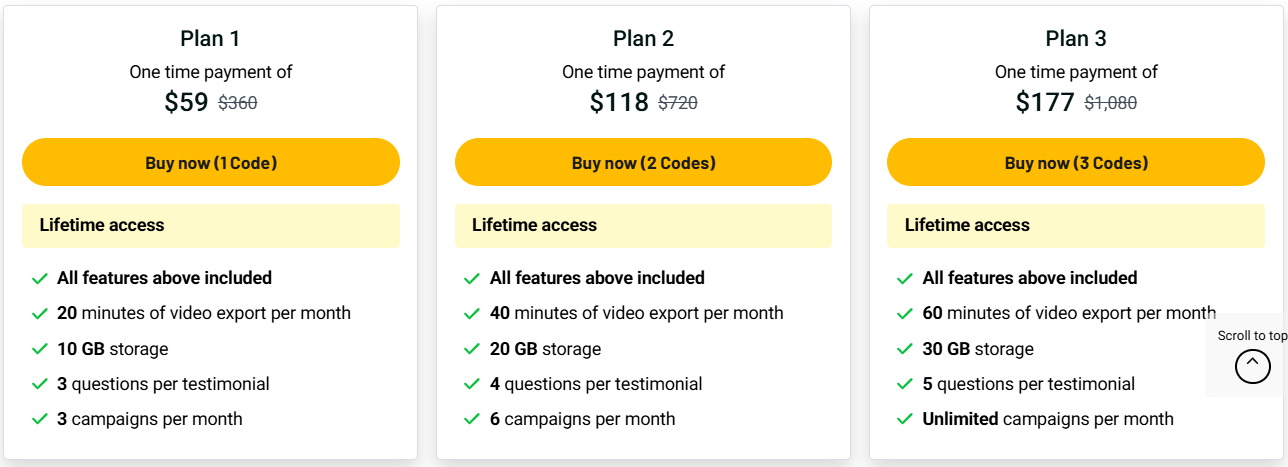The image size is (1288, 467).
Task: Click Plan 2 Lifetime access banner
Action: tap(643, 226)
